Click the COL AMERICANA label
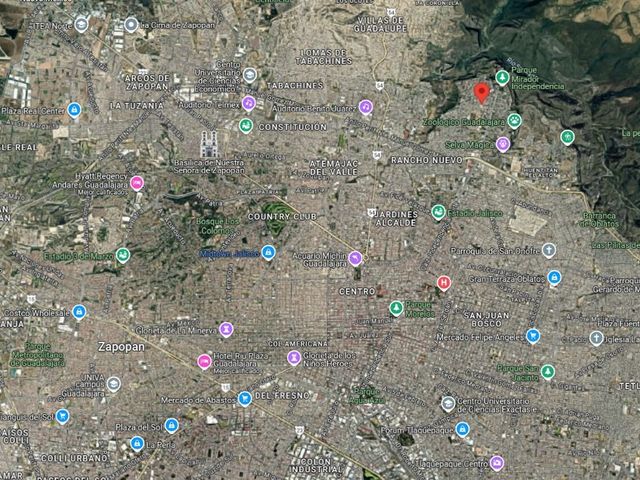The image size is (640, 480). click(298, 344)
